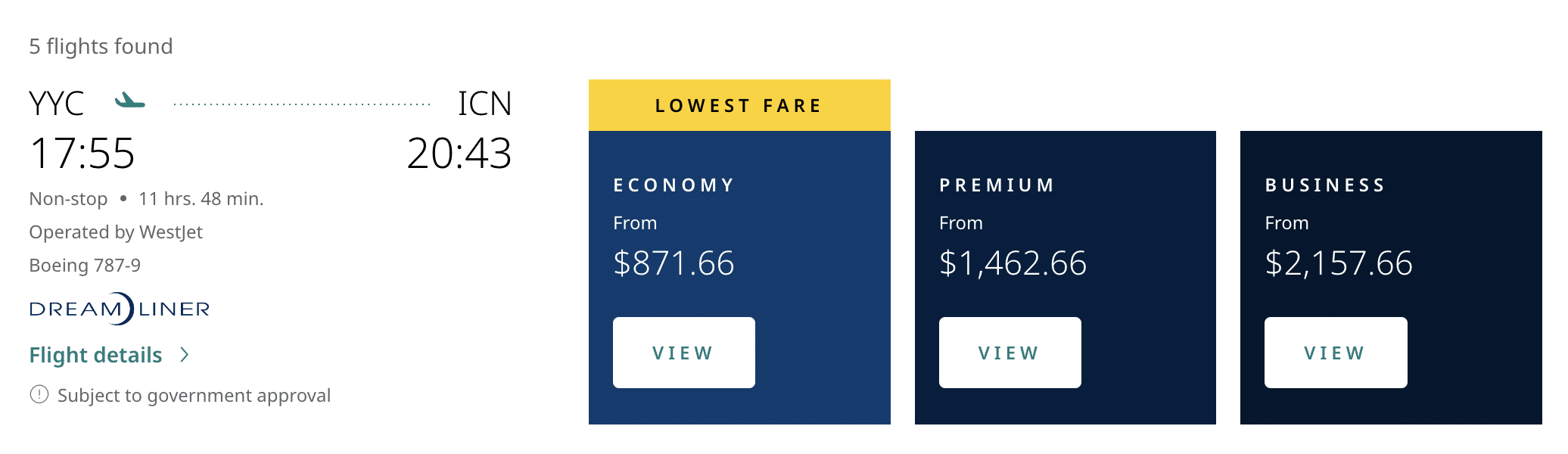Viewport: 1568px width, 454px height.
Task: Click the 5 flights found heading
Action: click(x=101, y=46)
